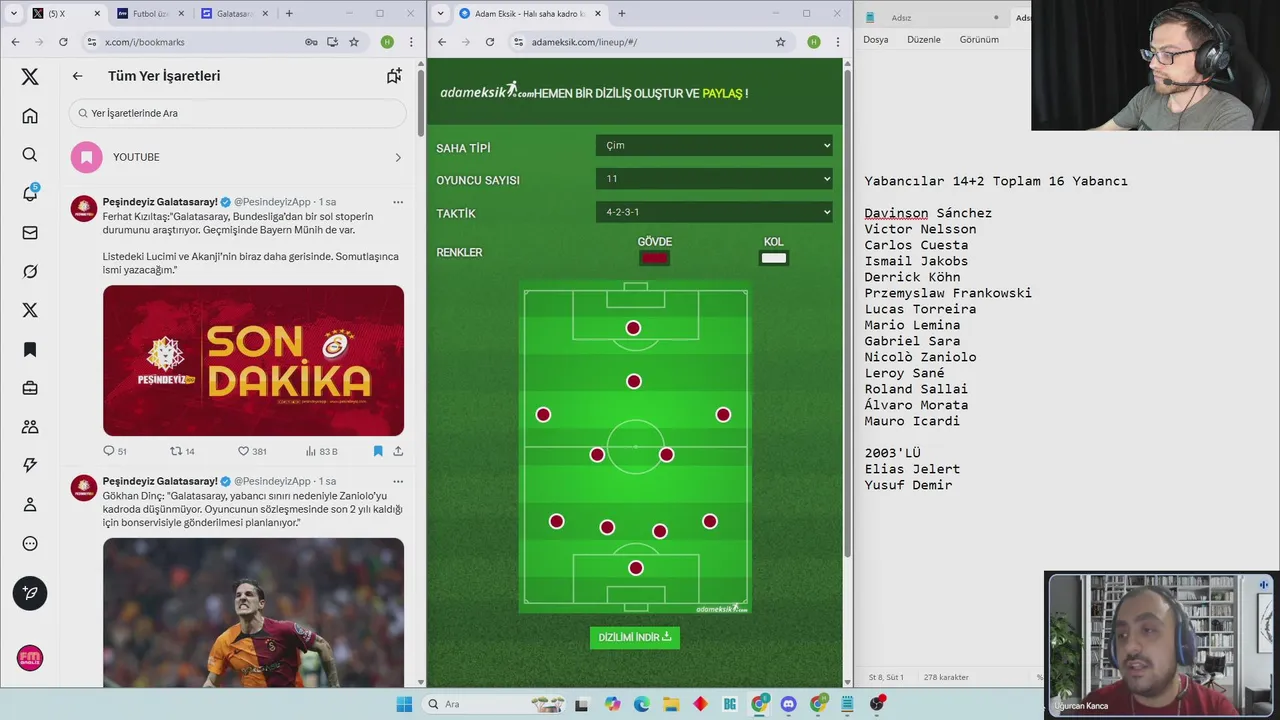Image resolution: width=1280 pixels, height=720 pixels.
Task: Open Discord from the taskbar
Action: tap(789, 704)
